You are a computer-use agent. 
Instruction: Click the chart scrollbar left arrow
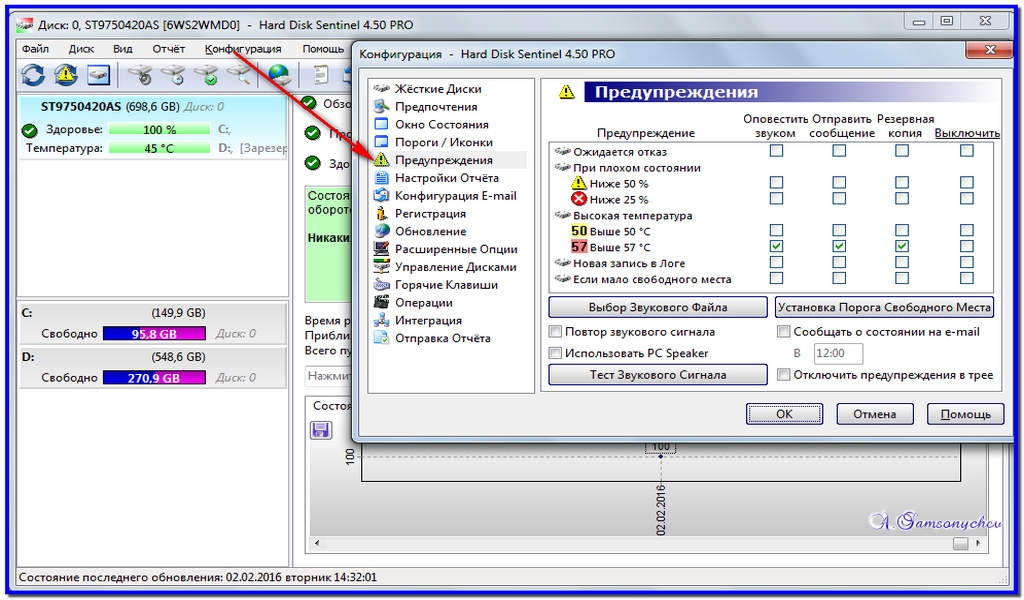click(x=317, y=543)
